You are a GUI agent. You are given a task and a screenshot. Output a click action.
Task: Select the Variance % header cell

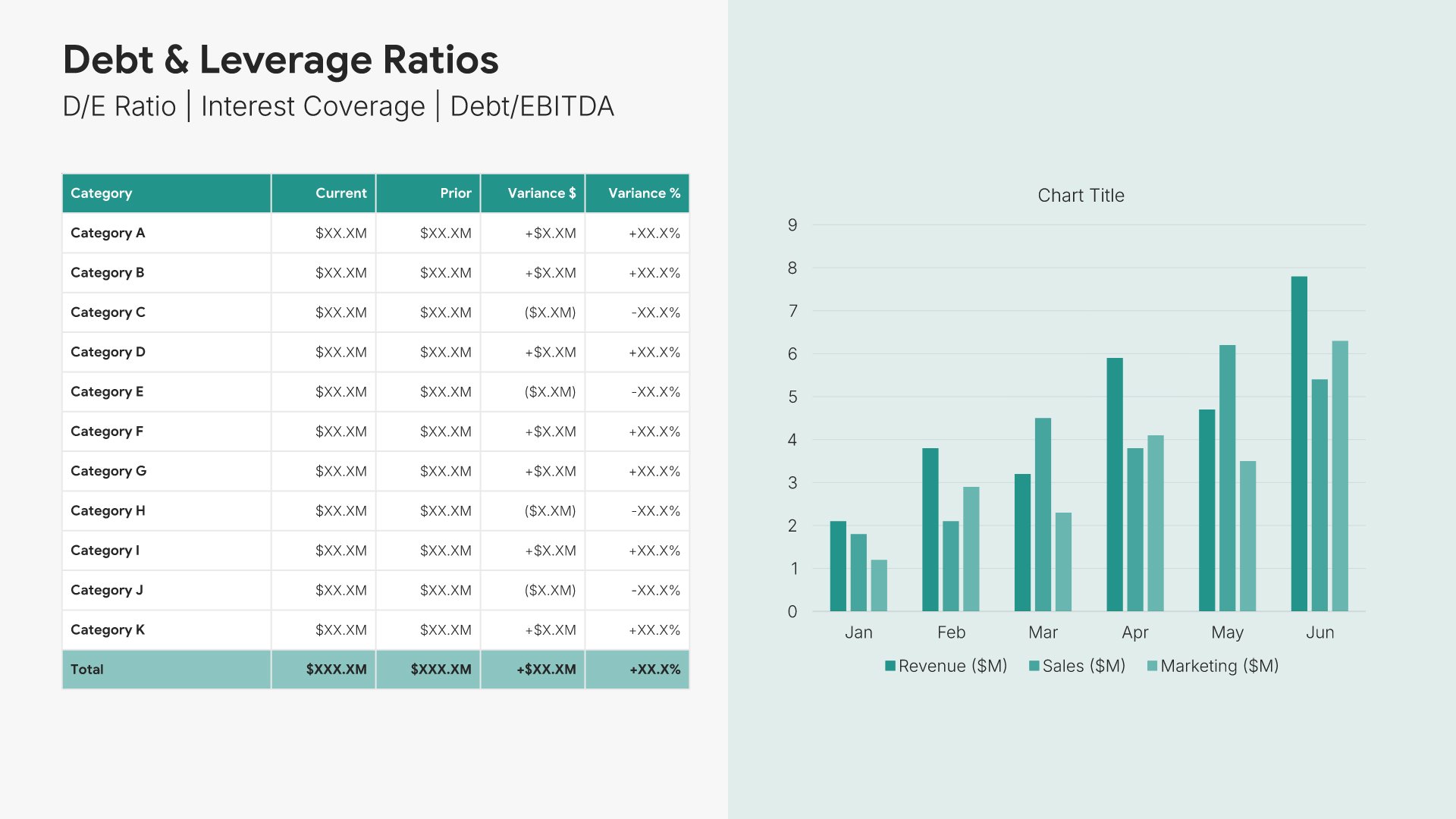[643, 193]
